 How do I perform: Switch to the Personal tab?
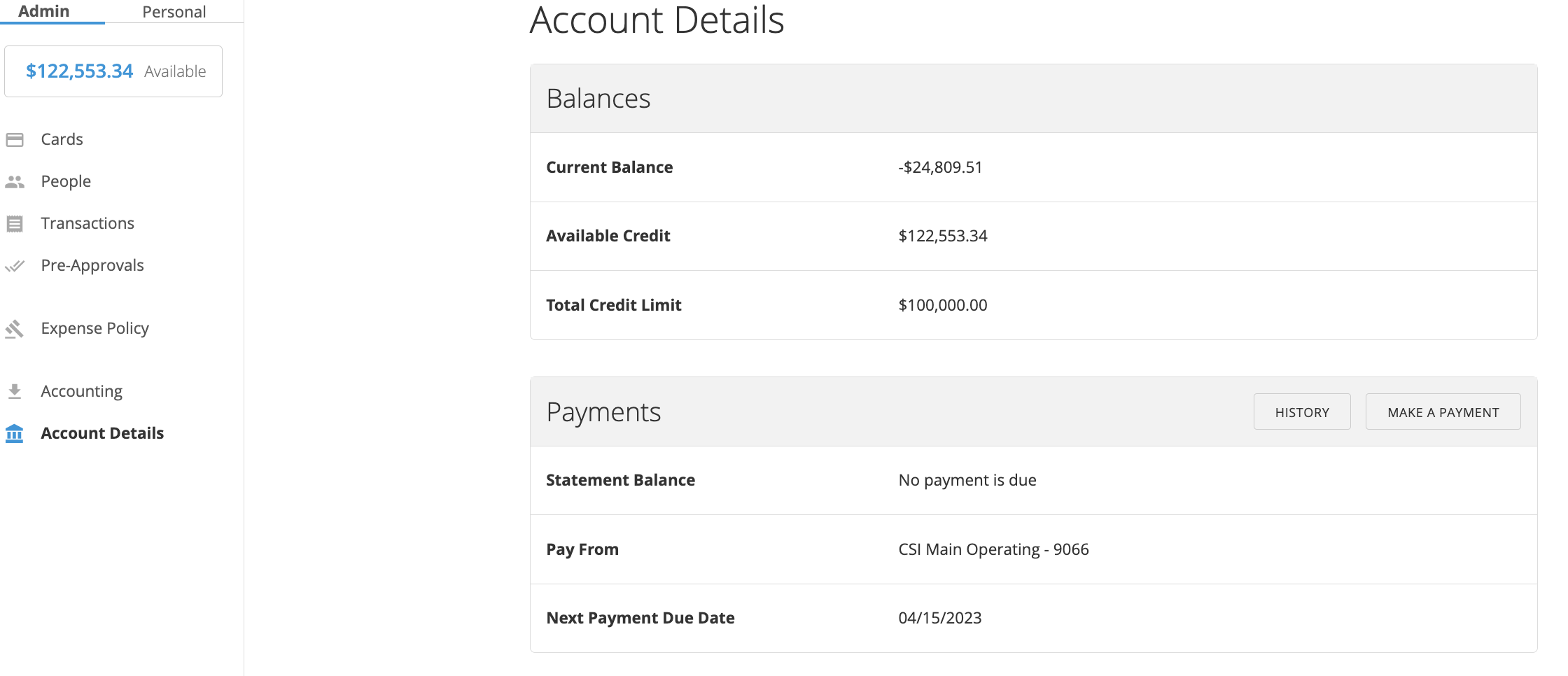tap(174, 12)
